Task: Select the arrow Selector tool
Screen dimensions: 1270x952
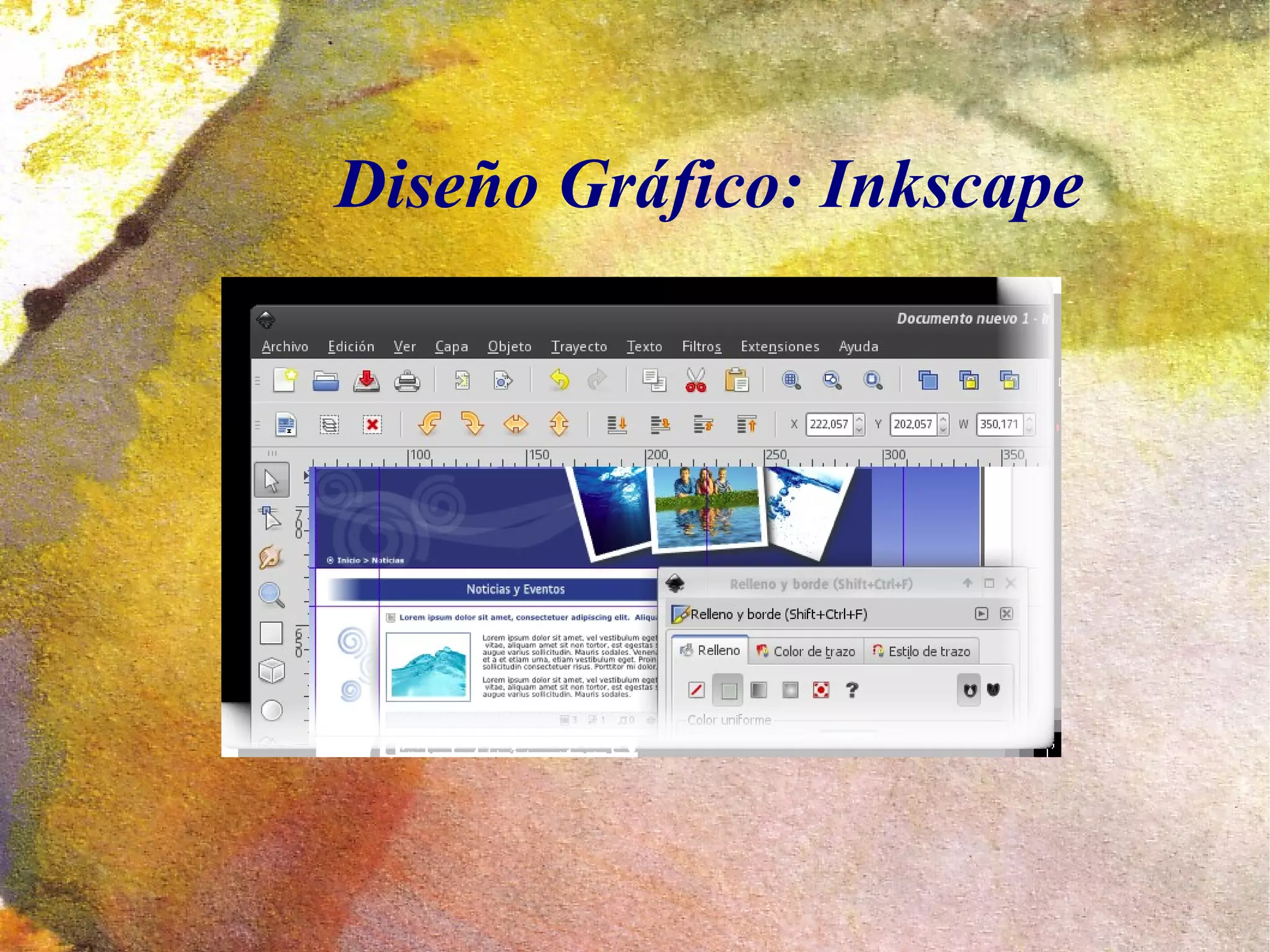Action: coord(272,480)
